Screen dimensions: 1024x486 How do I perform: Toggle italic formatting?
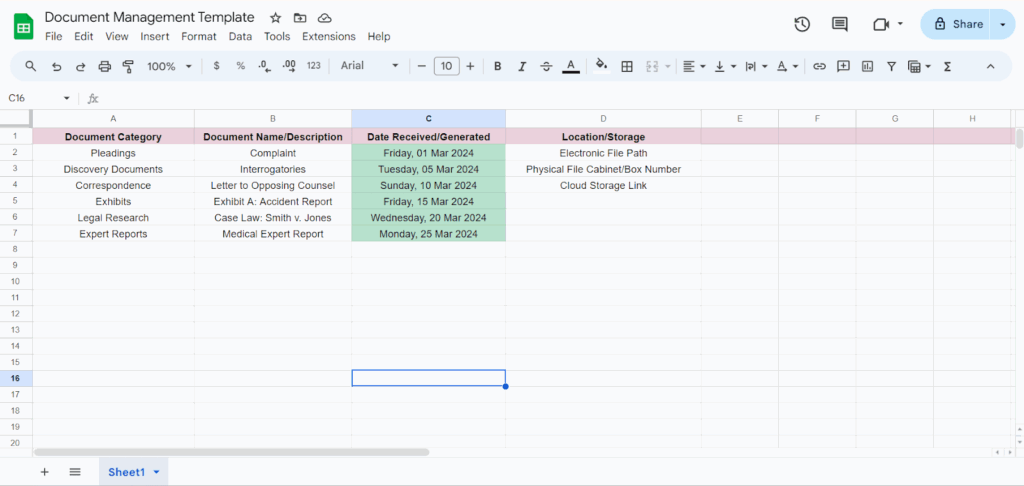tap(522, 66)
